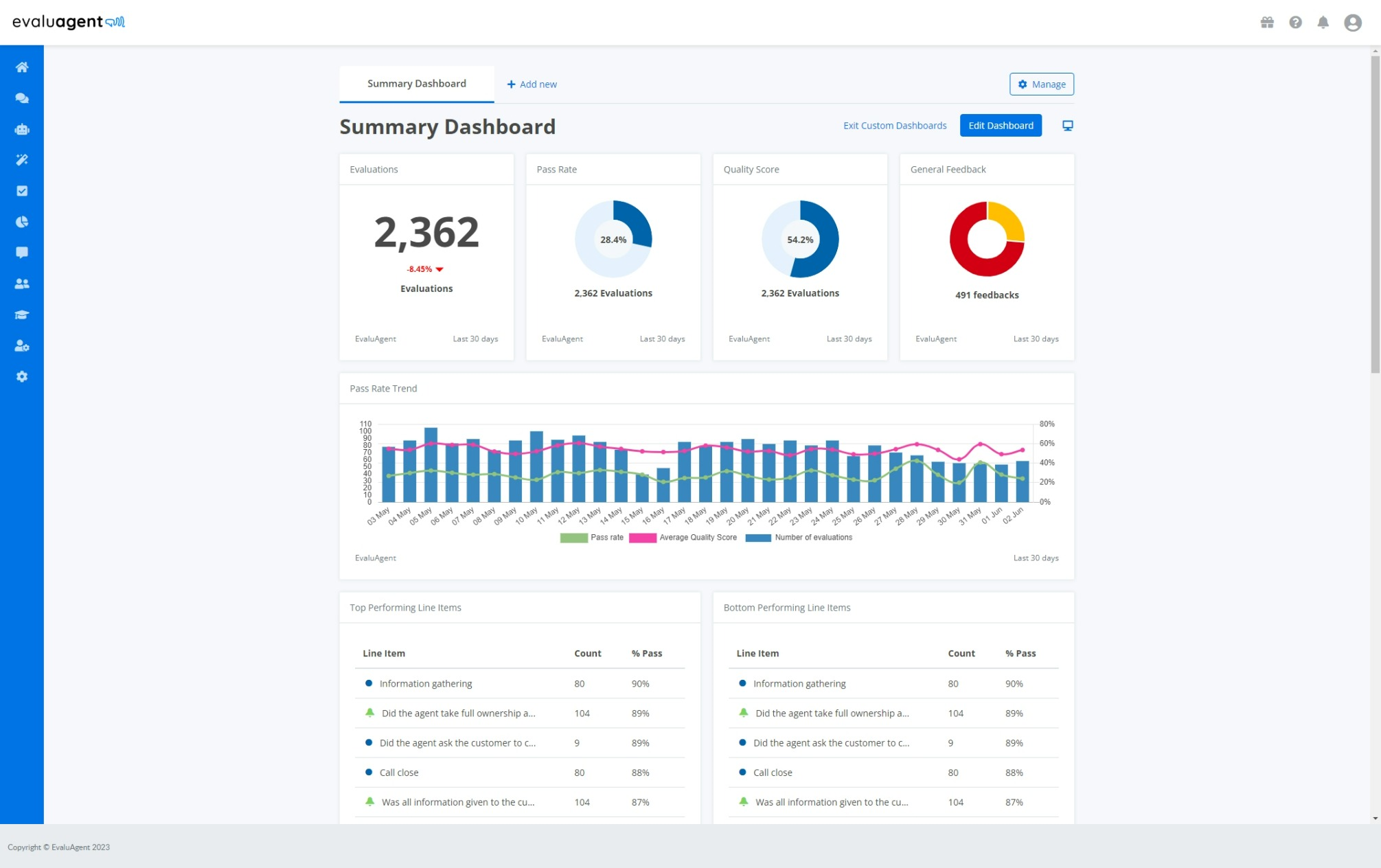Select the evaluations checkbox icon in the sidebar
Viewport: 1381px width, 868px height.
pyautogui.click(x=22, y=191)
